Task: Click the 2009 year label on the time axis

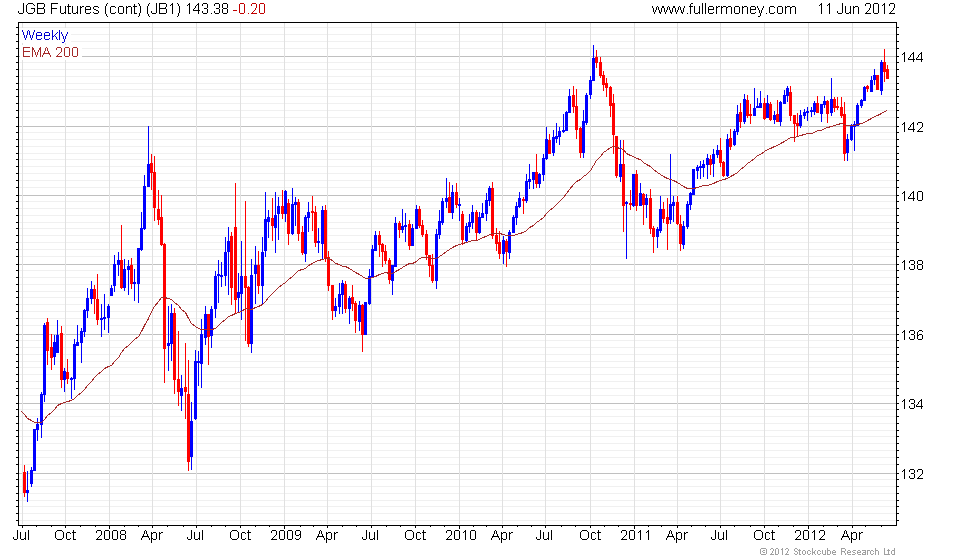Action: 286,536
